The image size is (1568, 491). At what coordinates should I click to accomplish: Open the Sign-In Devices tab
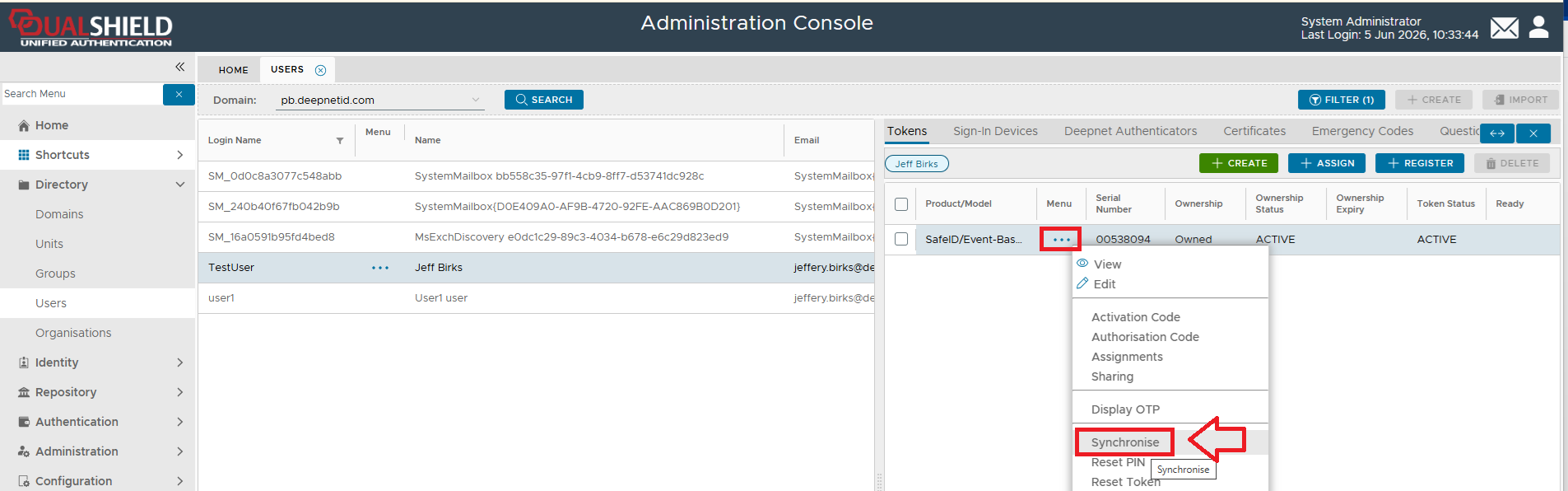click(x=995, y=131)
